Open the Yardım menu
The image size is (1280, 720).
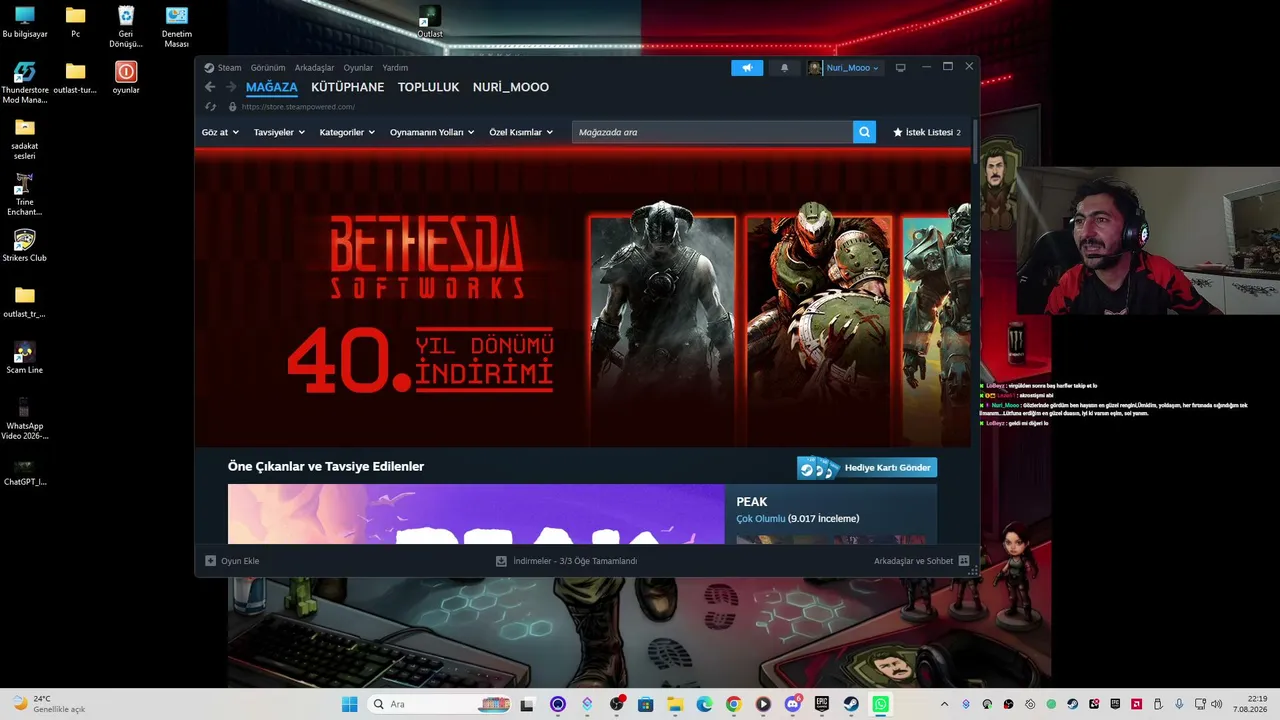[x=395, y=68]
